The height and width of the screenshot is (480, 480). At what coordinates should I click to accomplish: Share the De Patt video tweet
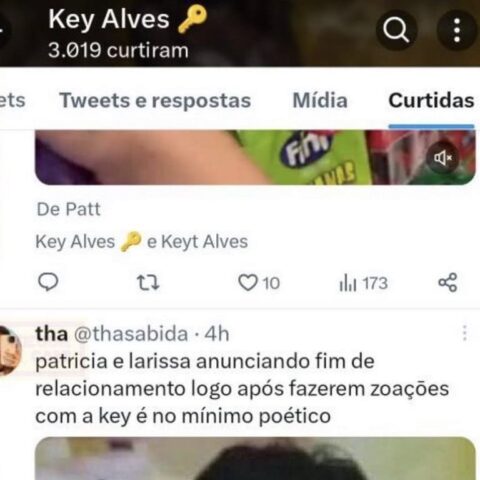pyautogui.click(x=448, y=283)
